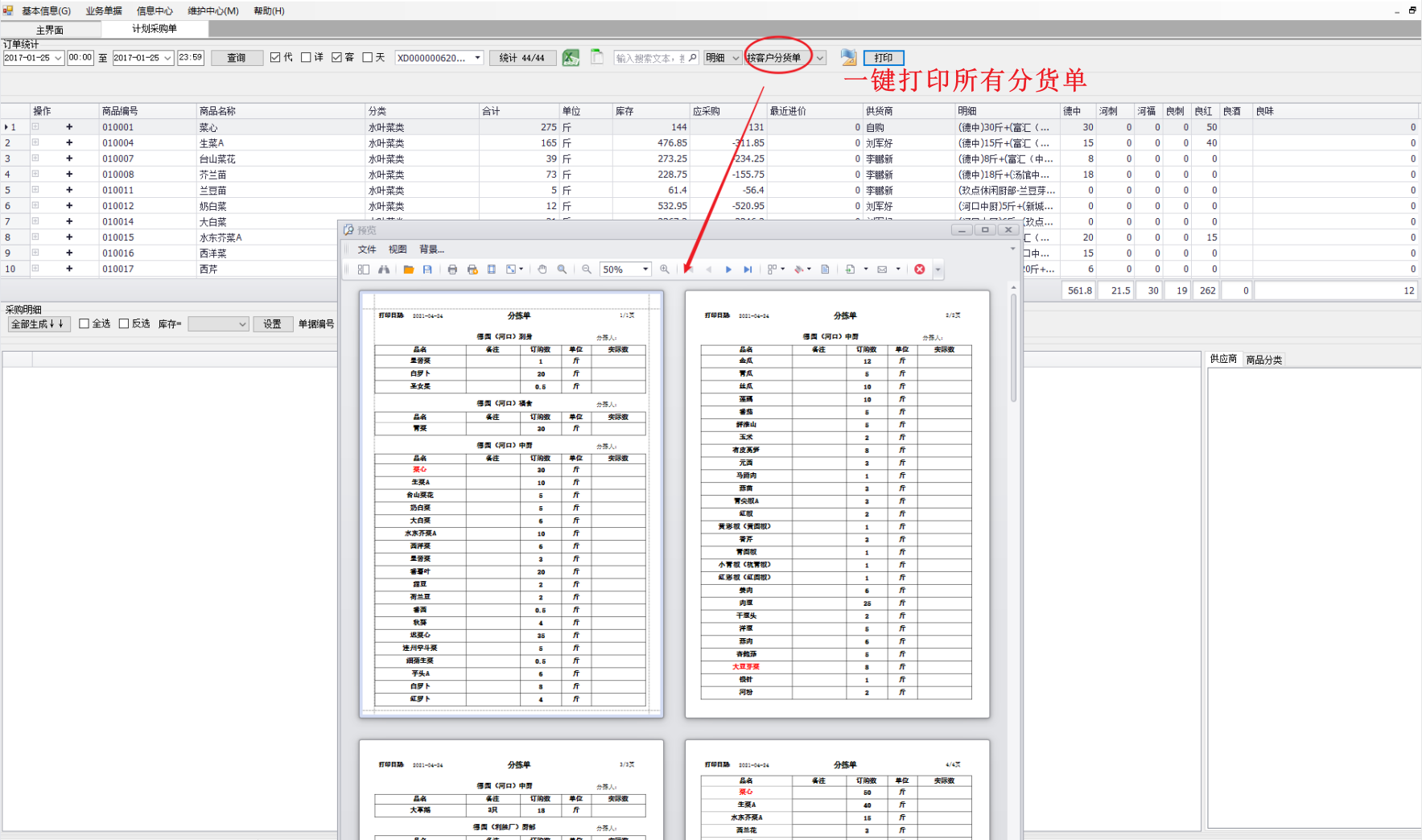Select the hand pan tool in preview
The width and height of the screenshot is (1422, 840).
click(542, 270)
